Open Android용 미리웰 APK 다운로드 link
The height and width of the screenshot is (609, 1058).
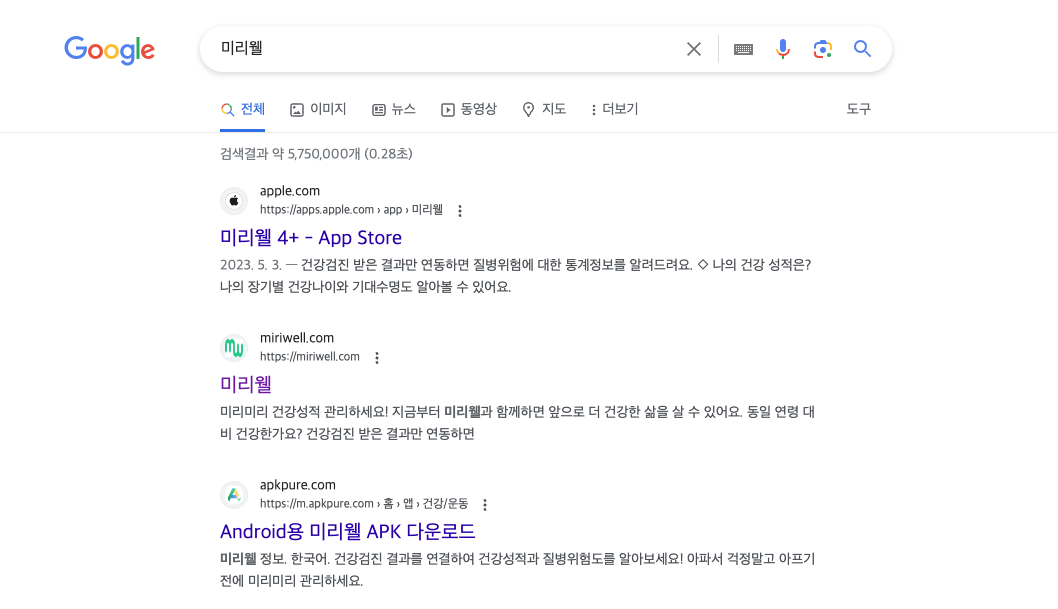pos(347,531)
